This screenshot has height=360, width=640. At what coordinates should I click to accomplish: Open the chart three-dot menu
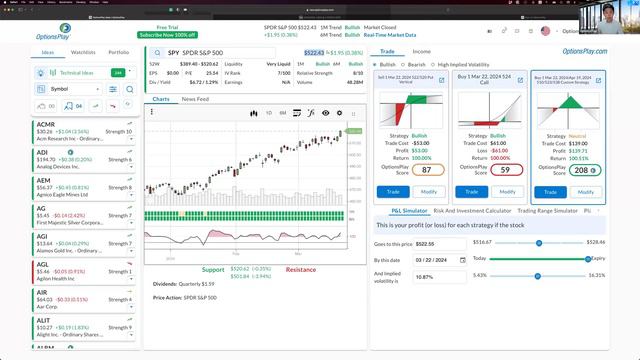tap(151, 112)
